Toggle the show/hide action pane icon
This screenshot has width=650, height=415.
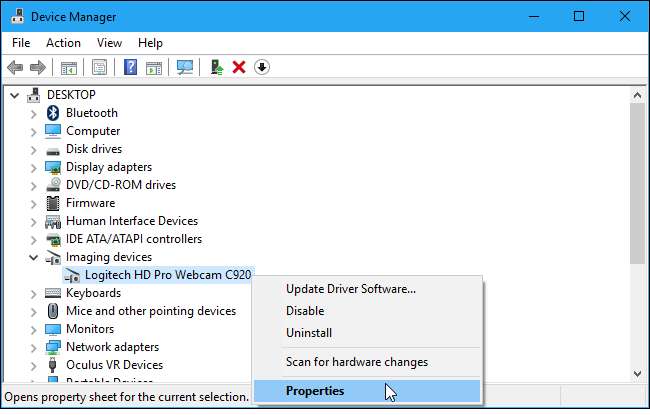pos(154,67)
